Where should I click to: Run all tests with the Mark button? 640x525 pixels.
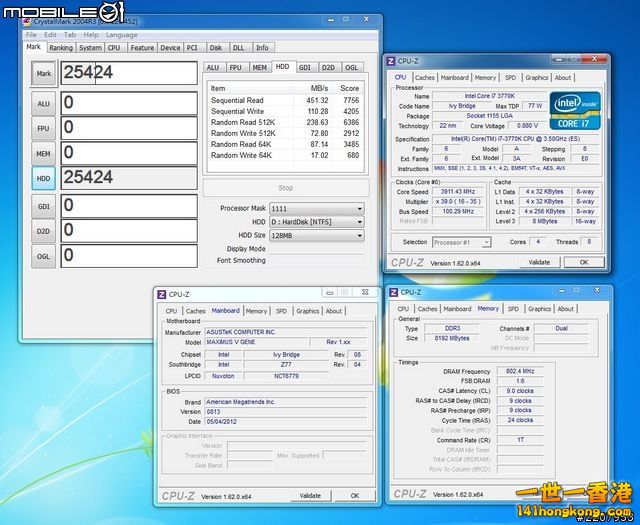click(x=43, y=73)
